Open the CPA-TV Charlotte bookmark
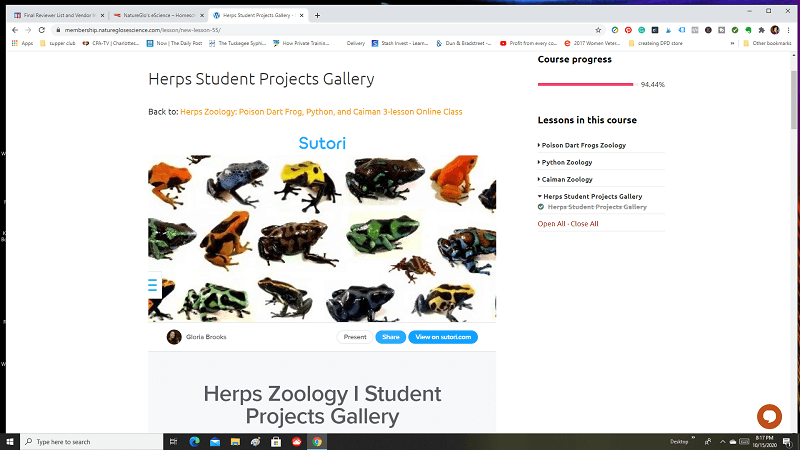Screen dimensions: 800x450 (x=111, y=43)
